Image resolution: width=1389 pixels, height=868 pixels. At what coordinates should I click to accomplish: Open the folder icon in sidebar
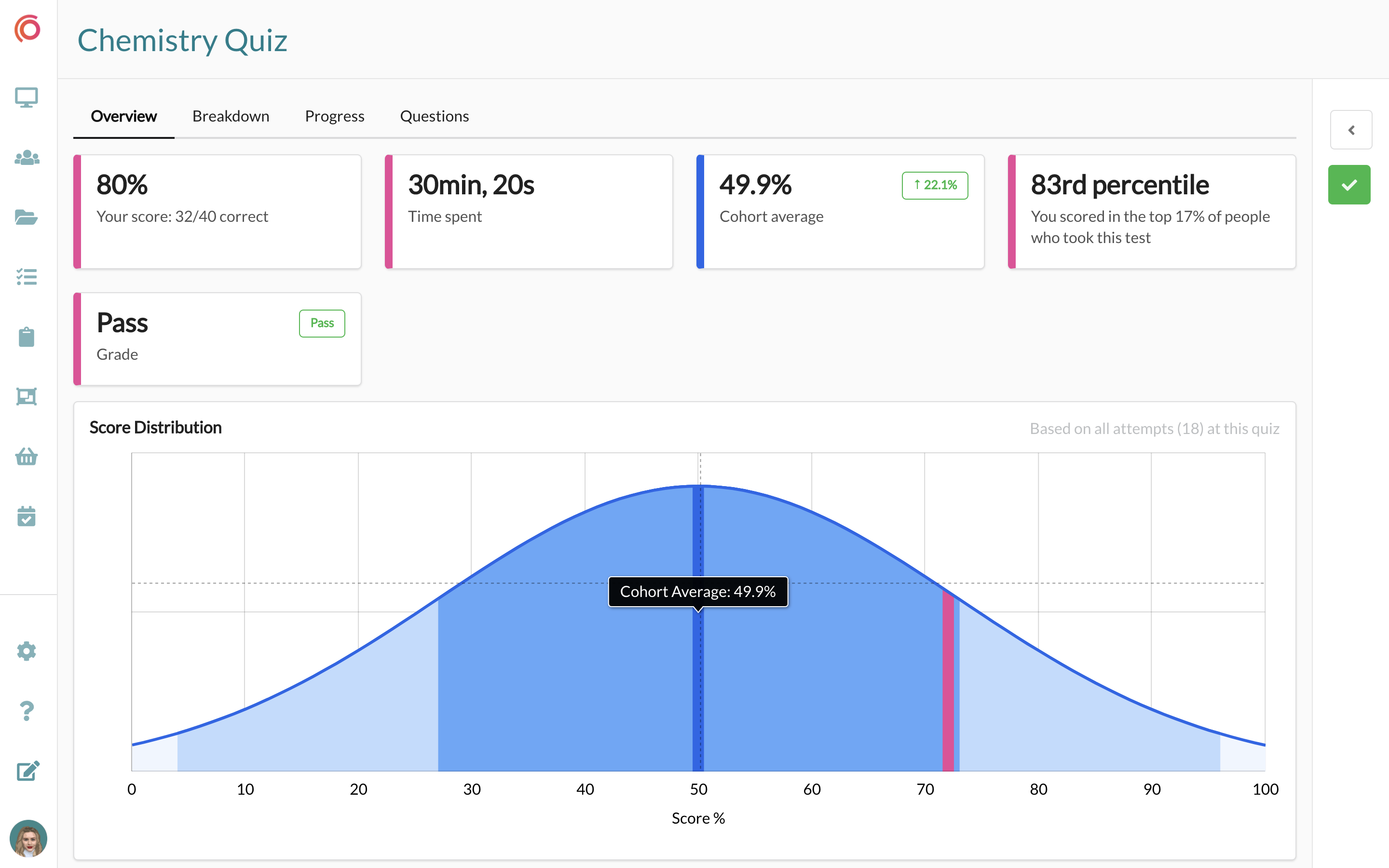coord(27,217)
